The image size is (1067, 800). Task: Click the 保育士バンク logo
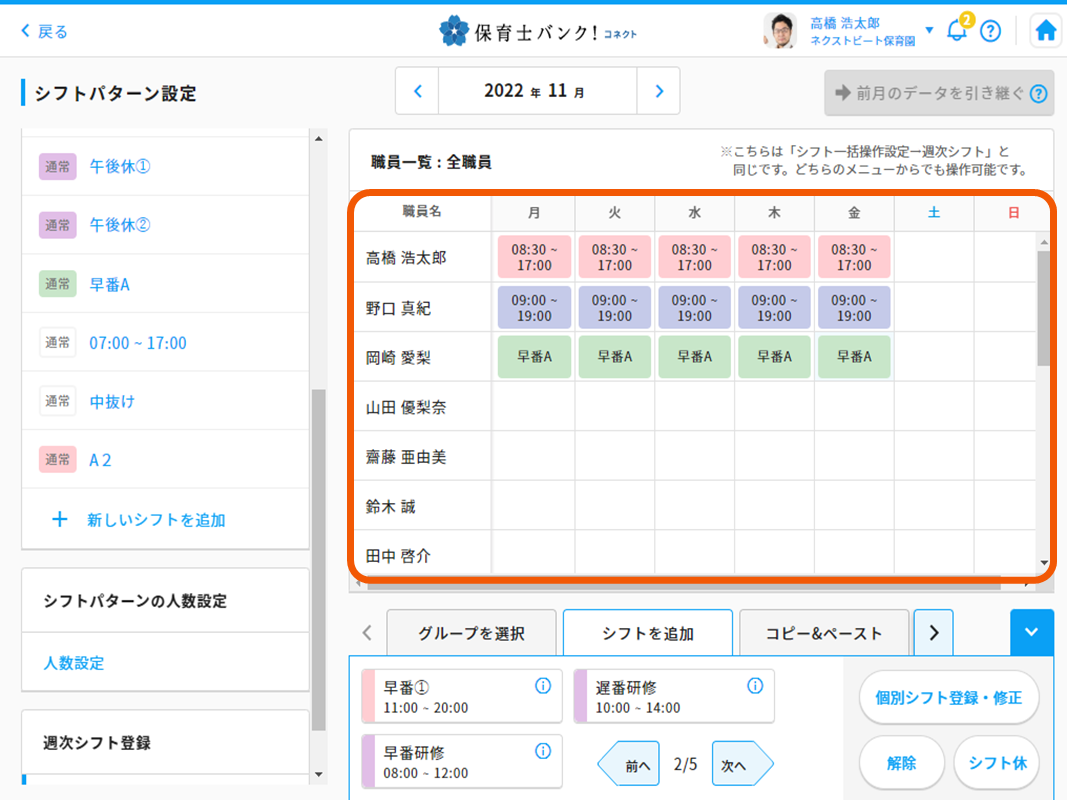(x=537, y=31)
